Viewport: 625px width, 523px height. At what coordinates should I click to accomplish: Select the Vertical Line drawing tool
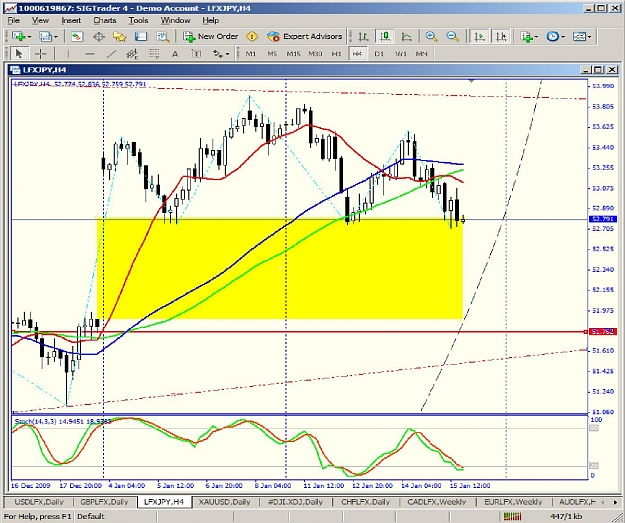pyautogui.click(x=68, y=53)
